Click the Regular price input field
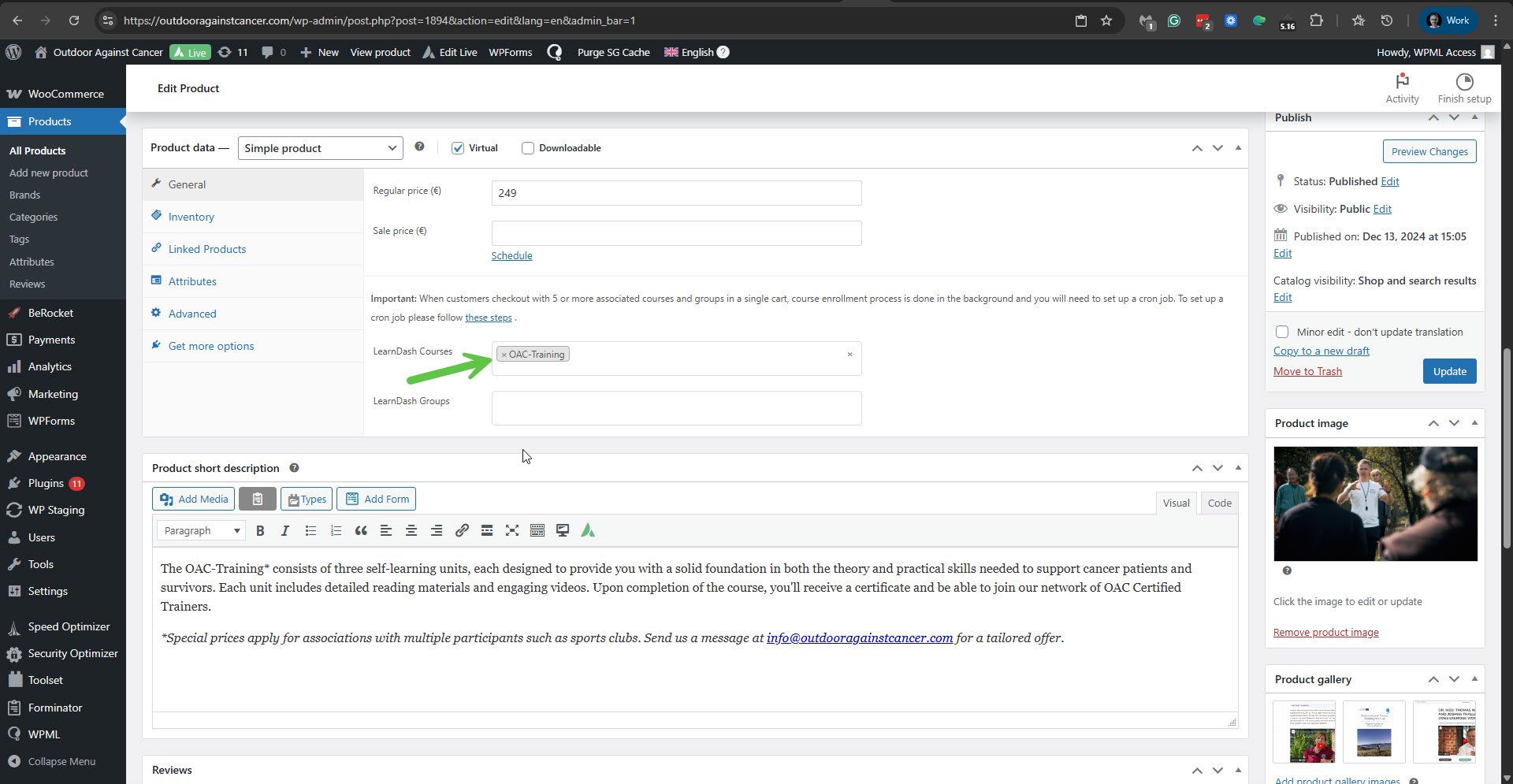 pyautogui.click(x=676, y=193)
